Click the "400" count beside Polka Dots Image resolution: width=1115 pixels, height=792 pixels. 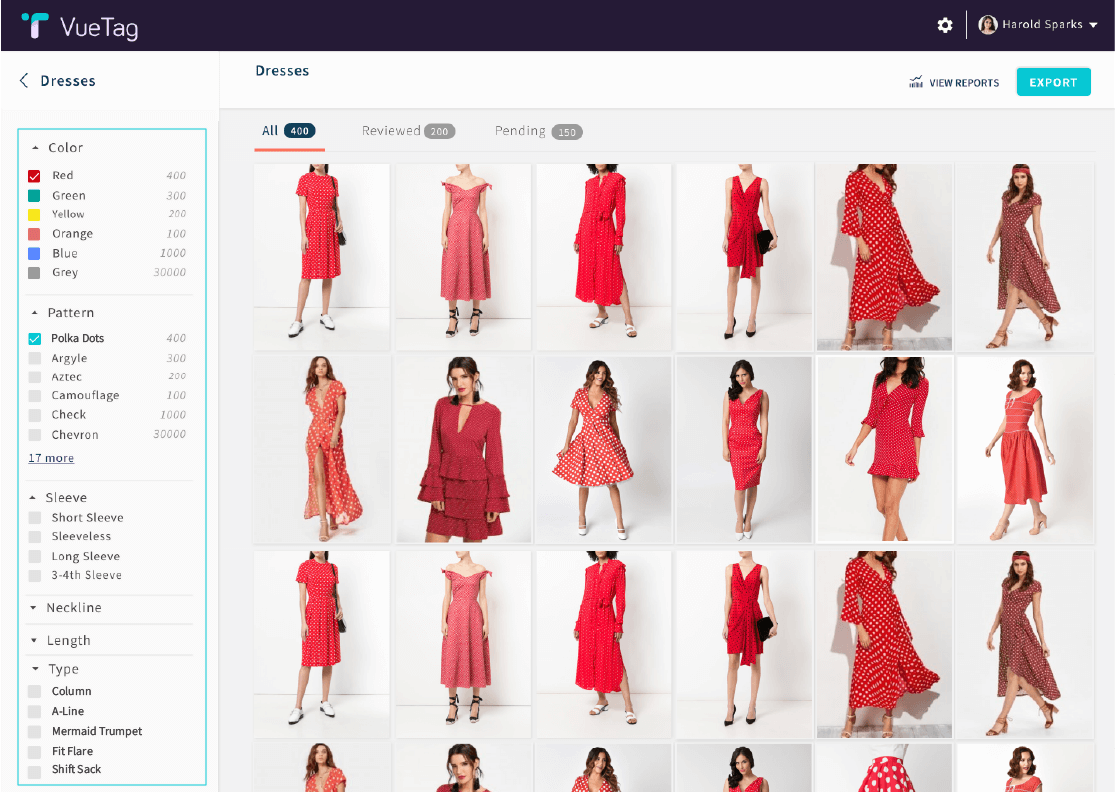(x=176, y=338)
